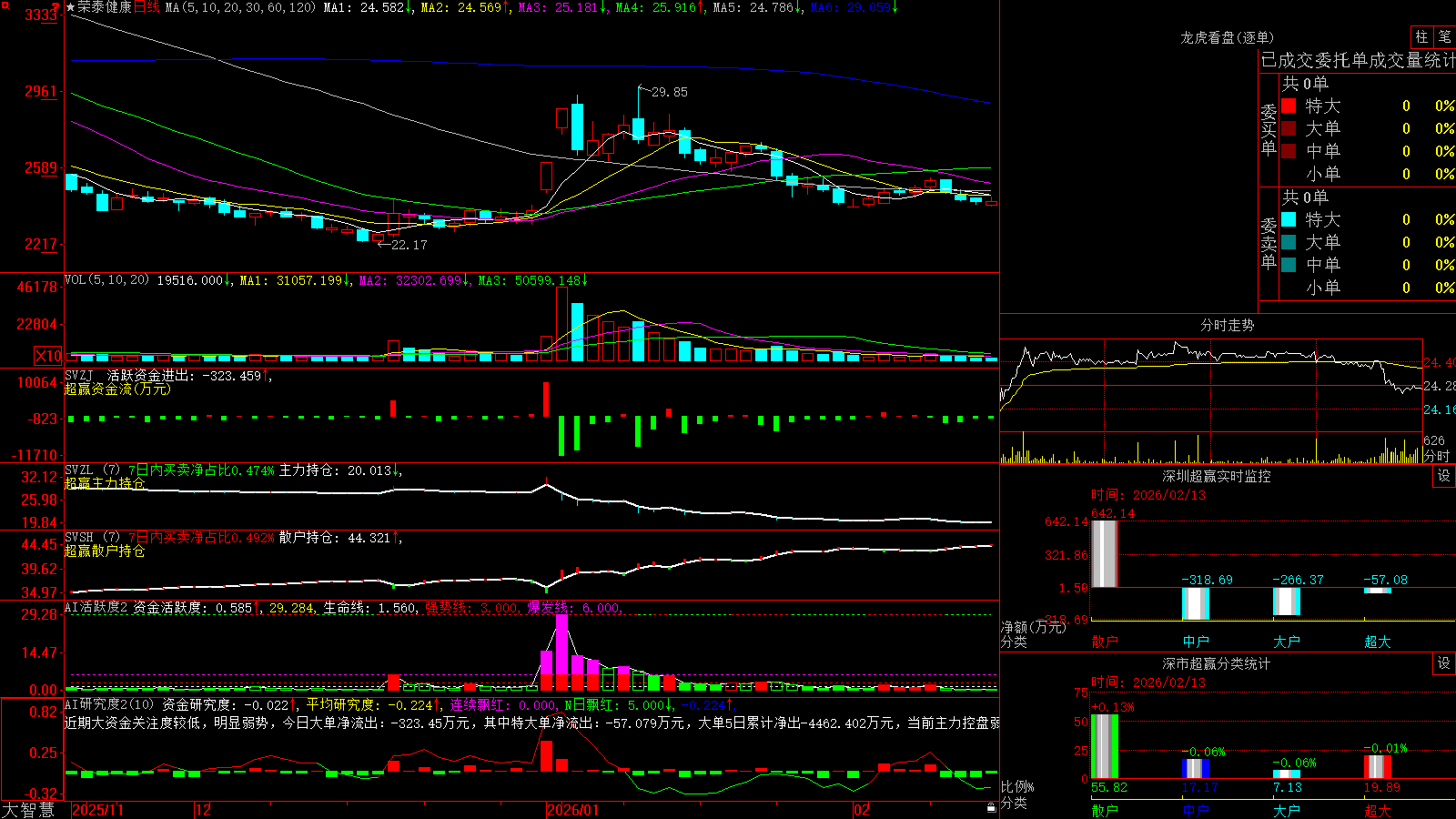The width and height of the screenshot is (1456, 819).
Task: Open 设 settings for 深市超赢分类统计 panel
Action: [x=1444, y=663]
